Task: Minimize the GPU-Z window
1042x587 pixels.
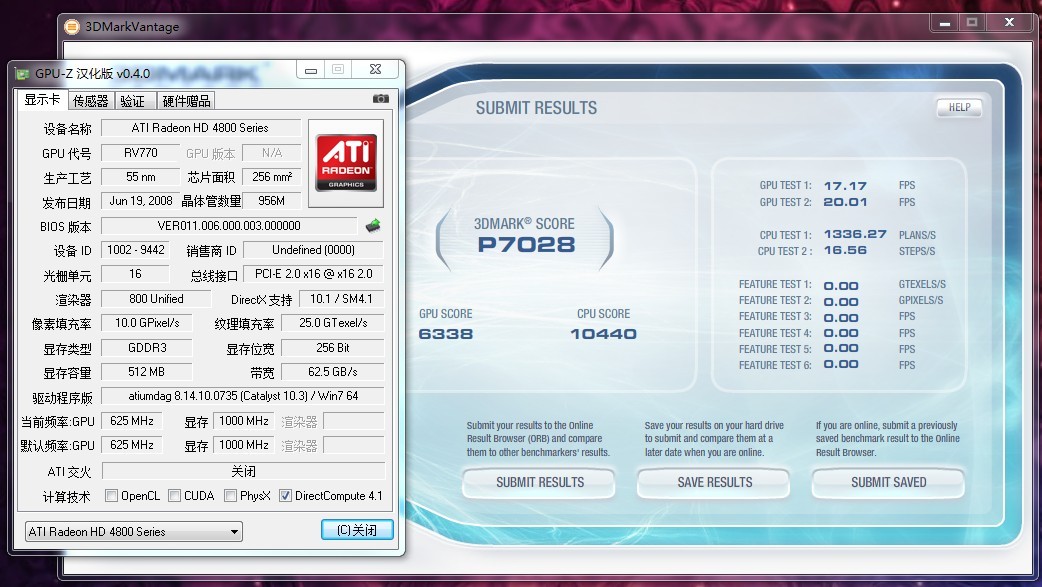Action: 313,70
